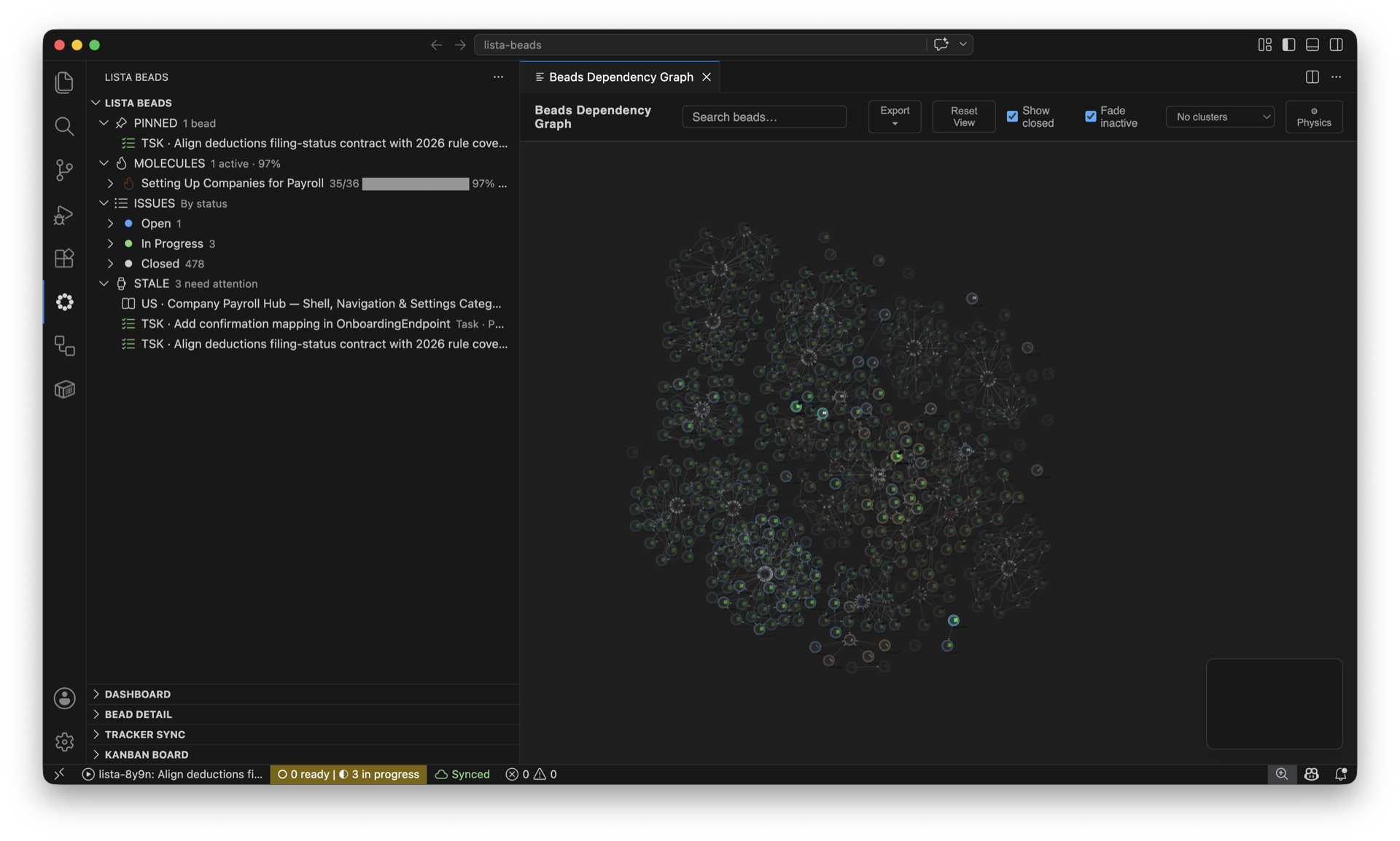The image size is (1400, 841).
Task: Click the remote window status bar icon
Action: click(59, 774)
